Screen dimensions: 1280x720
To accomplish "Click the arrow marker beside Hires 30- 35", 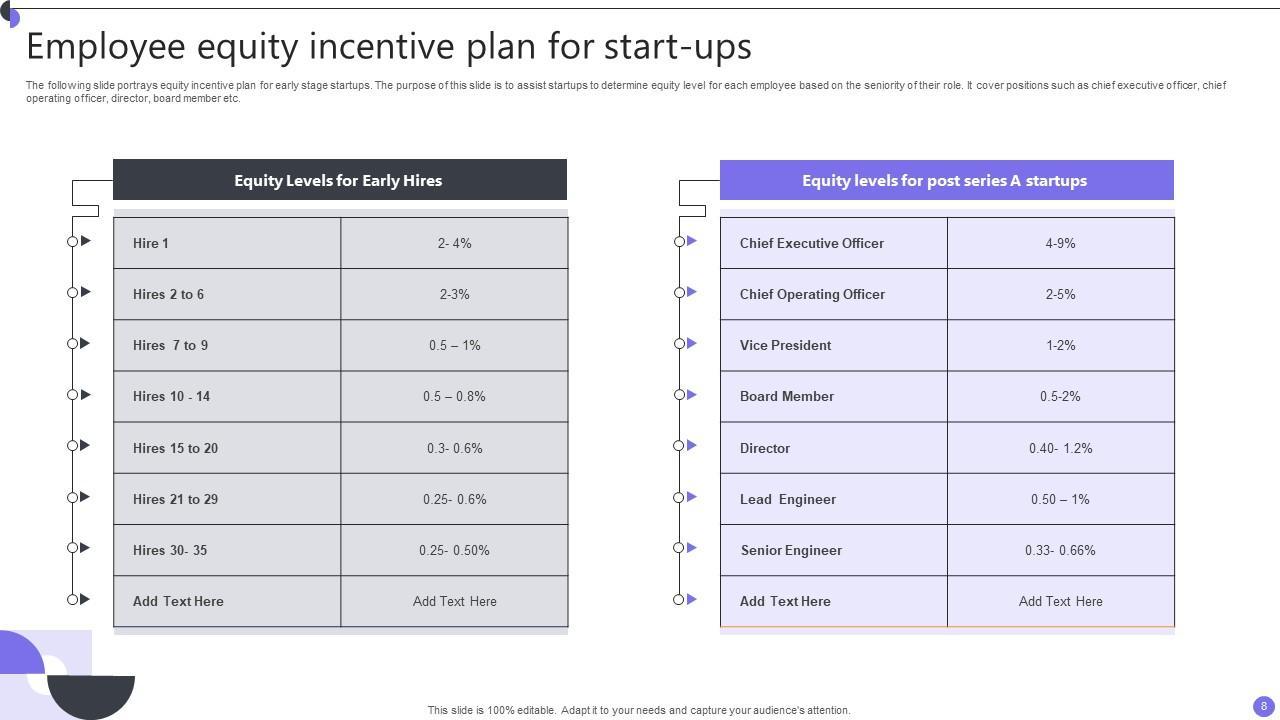I will coord(86,548).
